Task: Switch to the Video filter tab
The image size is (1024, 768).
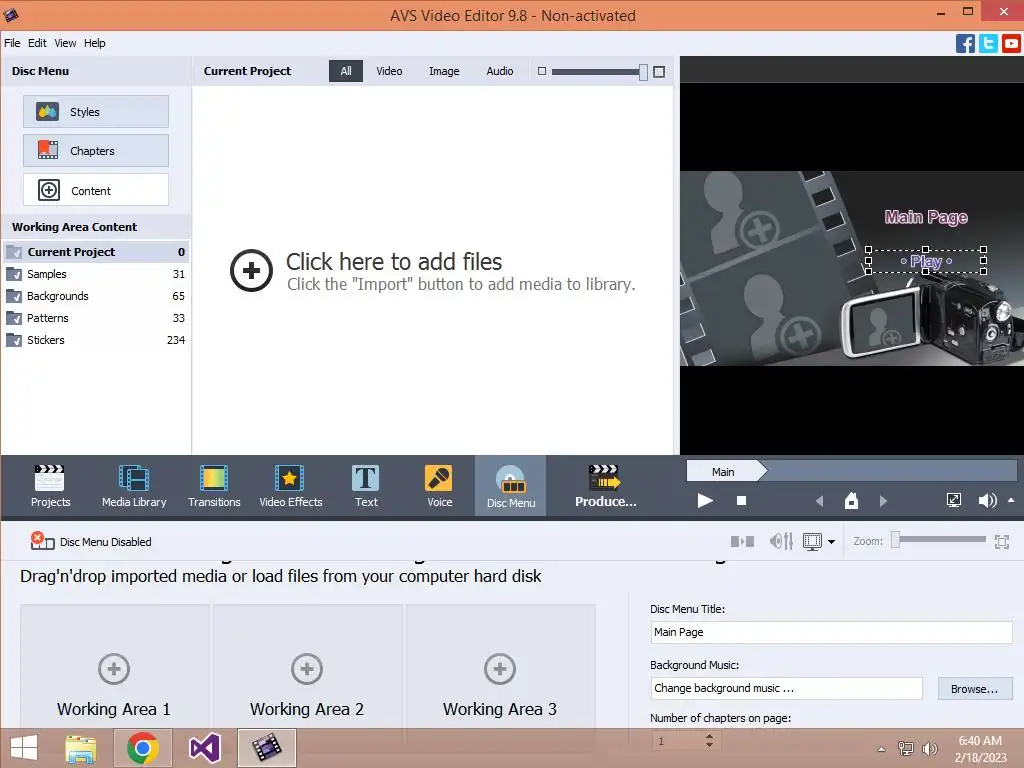Action: pyautogui.click(x=389, y=71)
